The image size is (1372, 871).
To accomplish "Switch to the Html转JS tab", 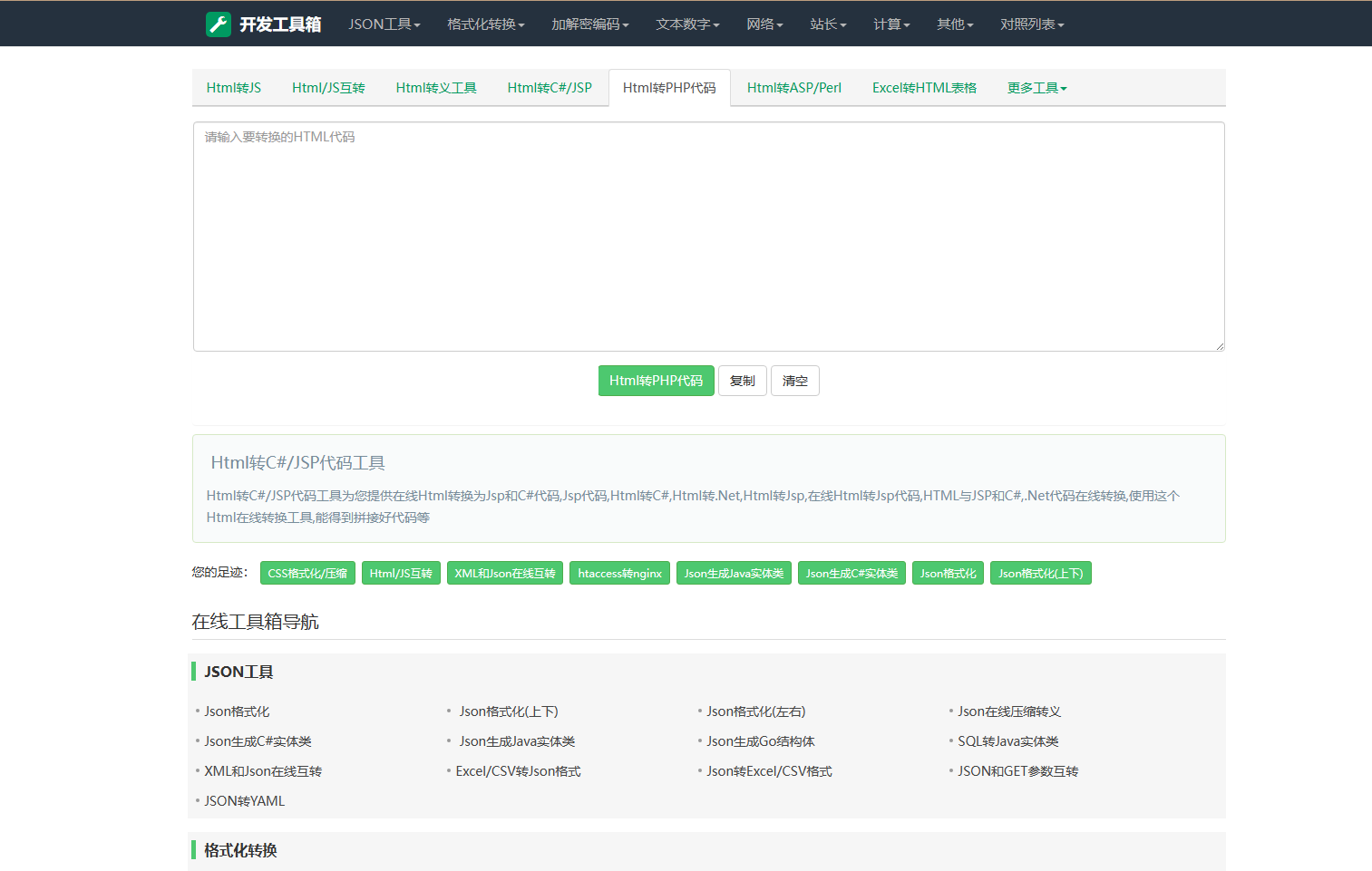I will (x=234, y=88).
